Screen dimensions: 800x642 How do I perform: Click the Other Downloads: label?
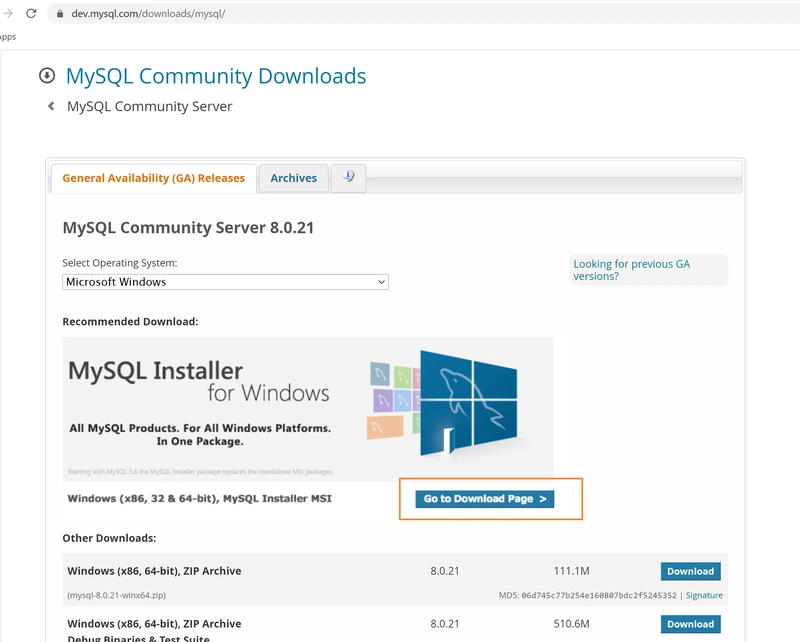click(x=109, y=538)
